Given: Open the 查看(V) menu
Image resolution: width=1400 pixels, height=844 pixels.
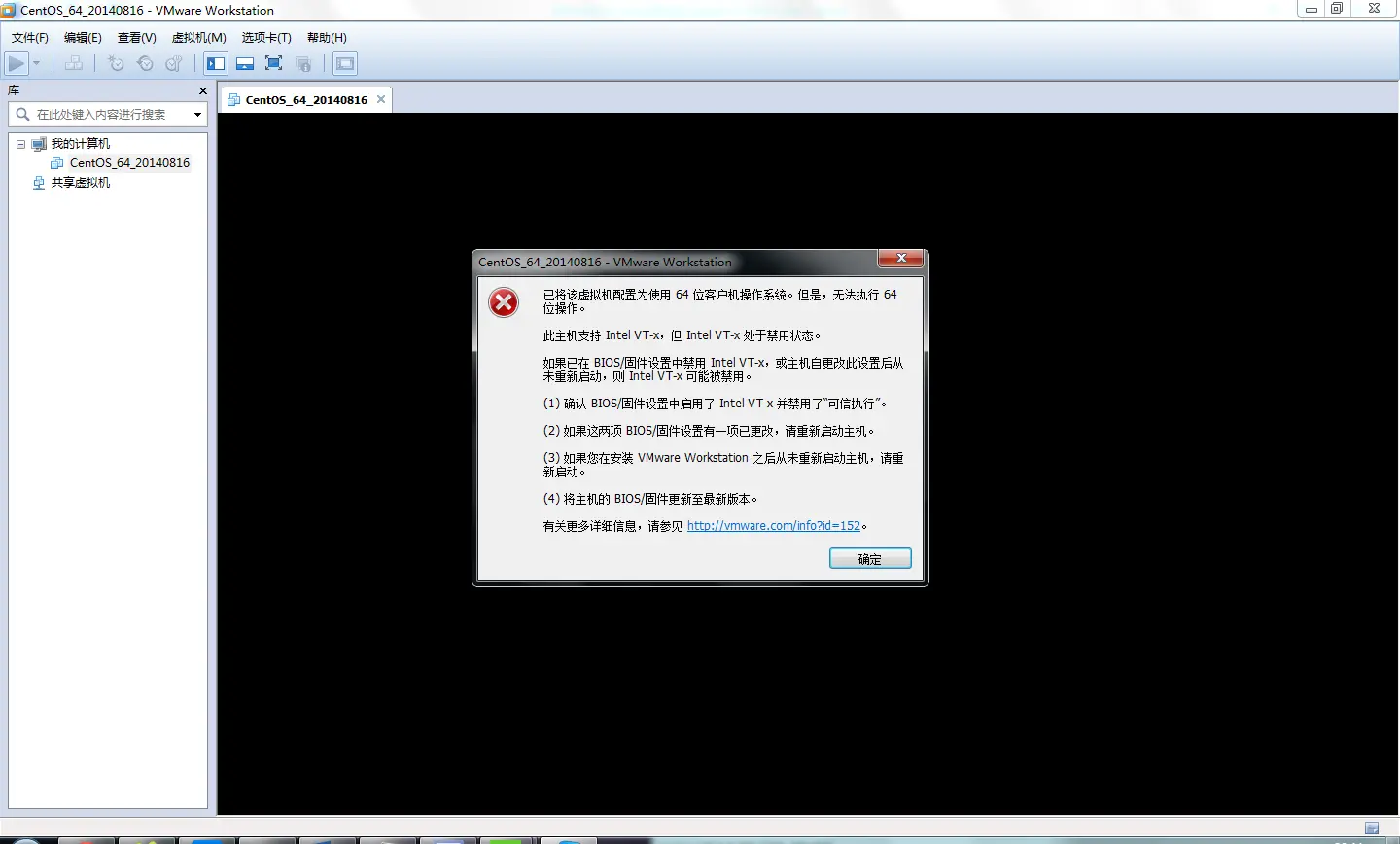Looking at the screenshot, I should click(137, 38).
